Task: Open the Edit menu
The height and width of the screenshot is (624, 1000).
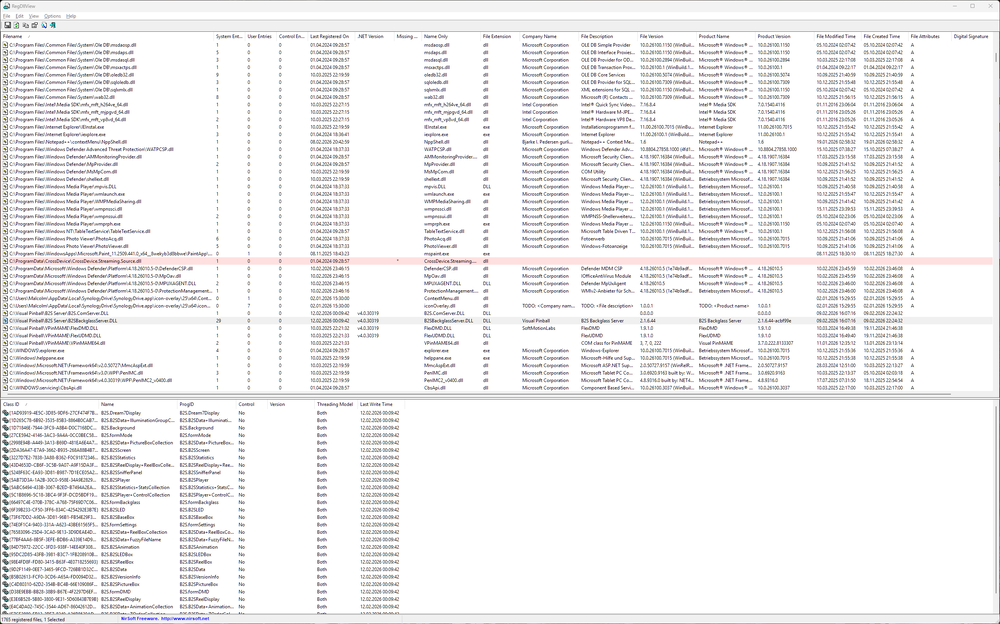Action: (x=20, y=16)
